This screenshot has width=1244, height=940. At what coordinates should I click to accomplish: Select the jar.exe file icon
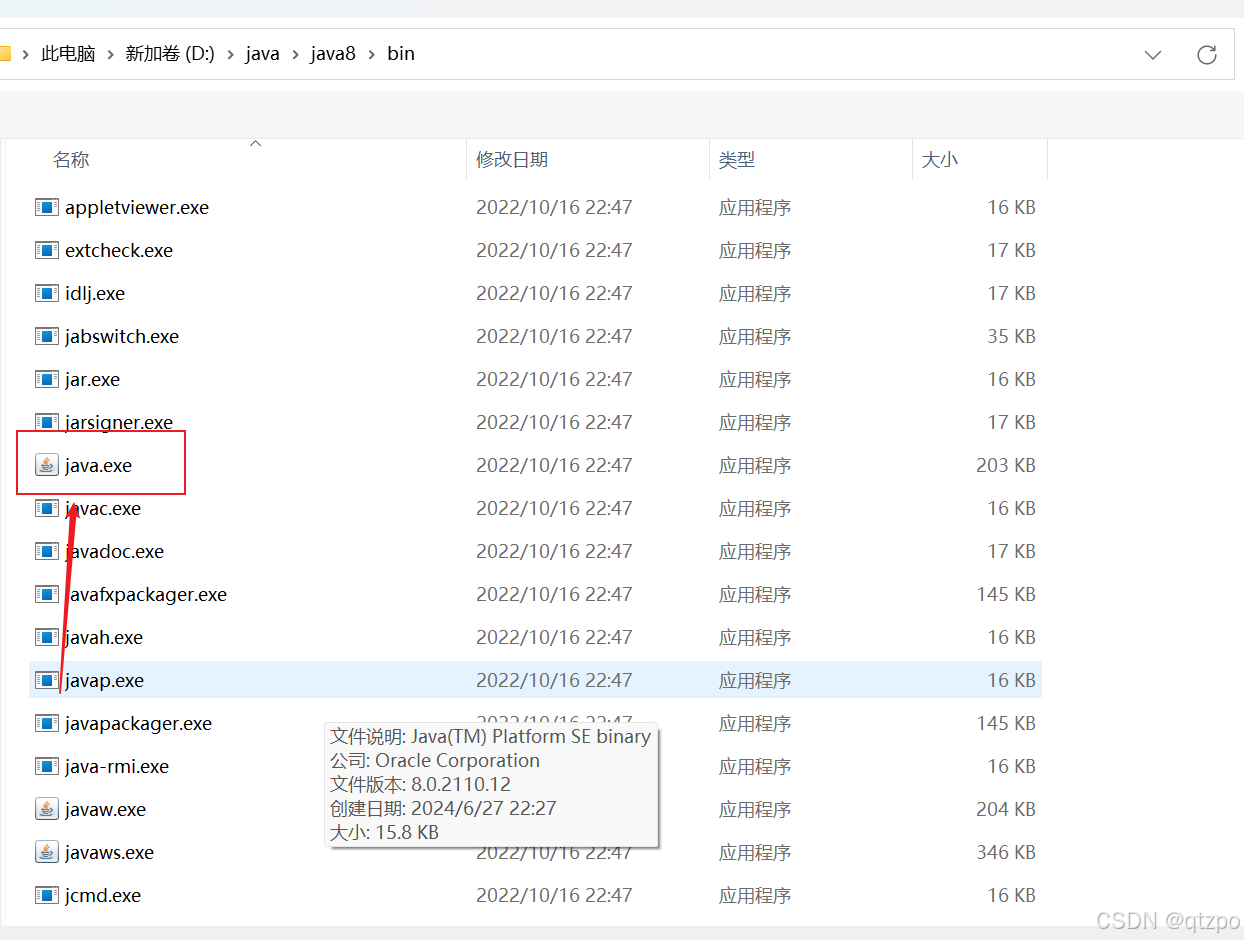pos(47,379)
